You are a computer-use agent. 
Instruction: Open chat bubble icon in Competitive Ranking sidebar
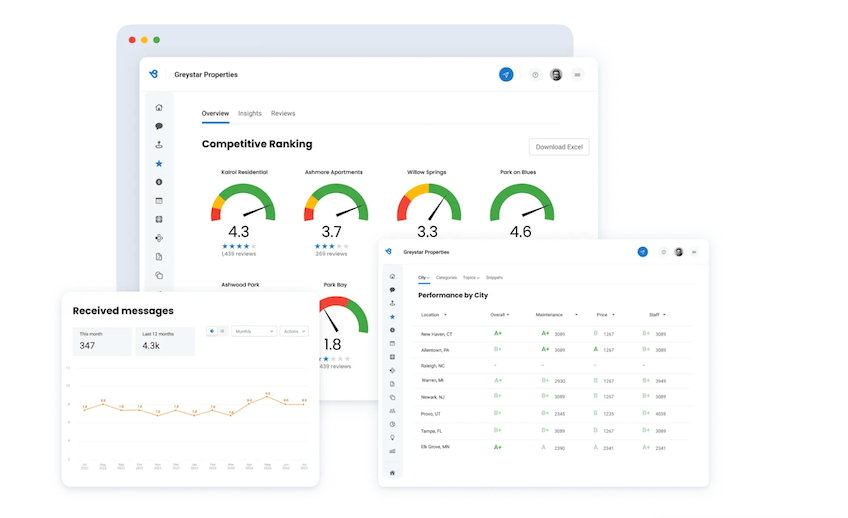(x=159, y=126)
